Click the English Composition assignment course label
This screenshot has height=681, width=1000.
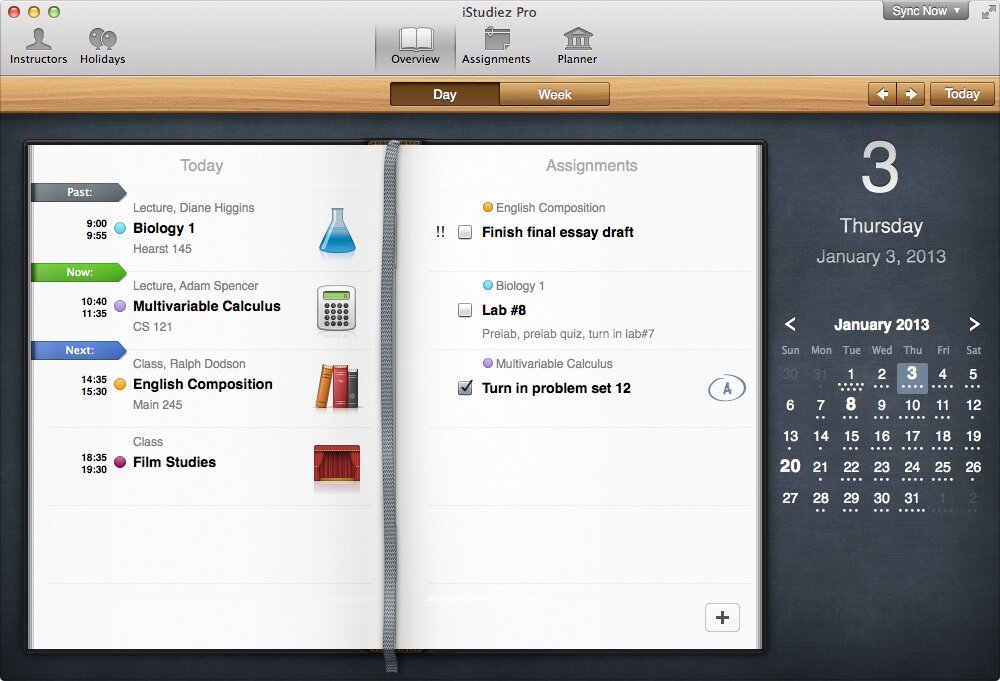point(550,208)
